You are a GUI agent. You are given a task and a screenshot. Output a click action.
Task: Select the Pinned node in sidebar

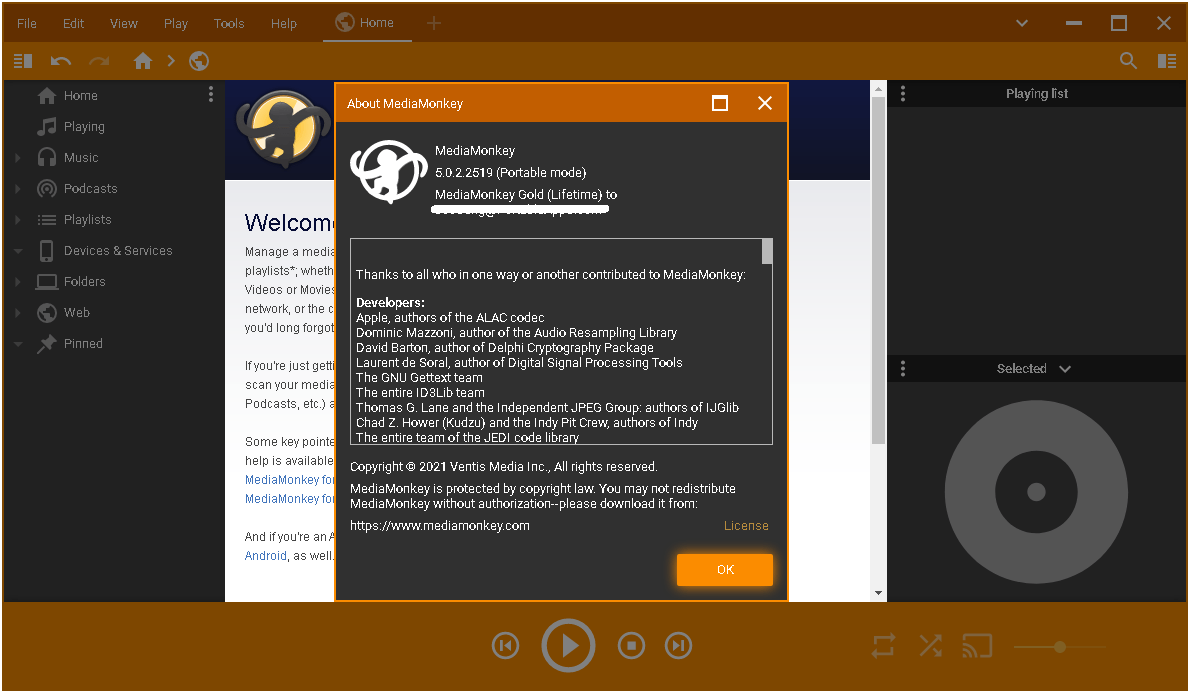pyautogui.click(x=83, y=344)
